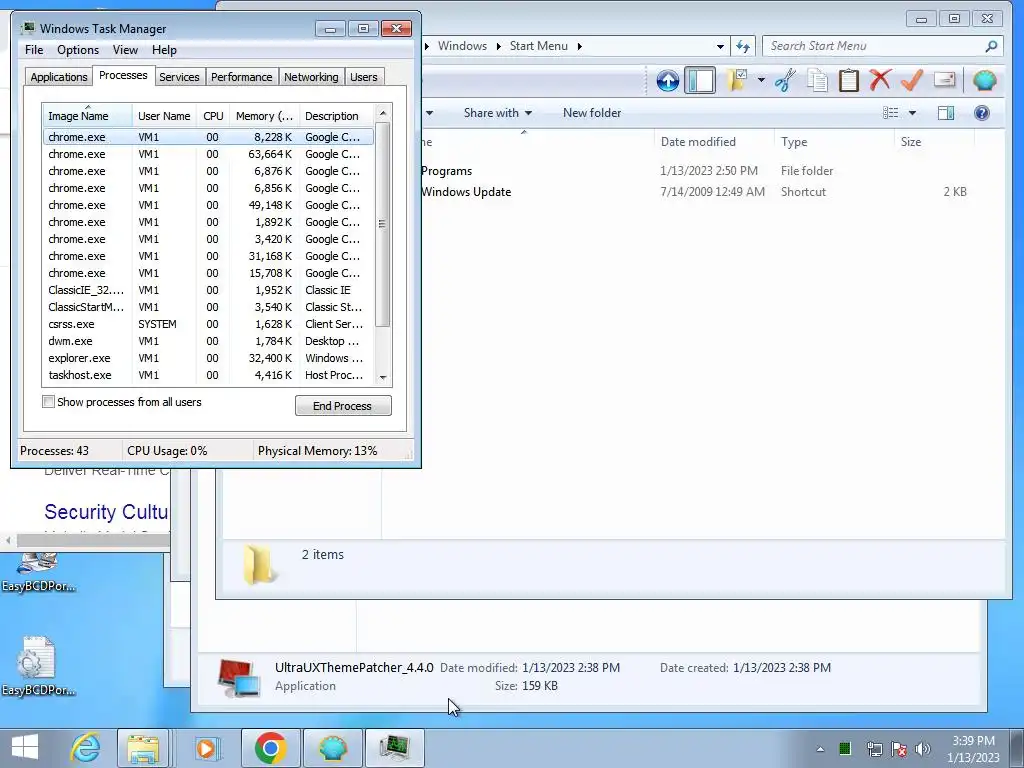1024x768 pixels.
Task: Toggle the preview pane icon
Action: coord(946,113)
